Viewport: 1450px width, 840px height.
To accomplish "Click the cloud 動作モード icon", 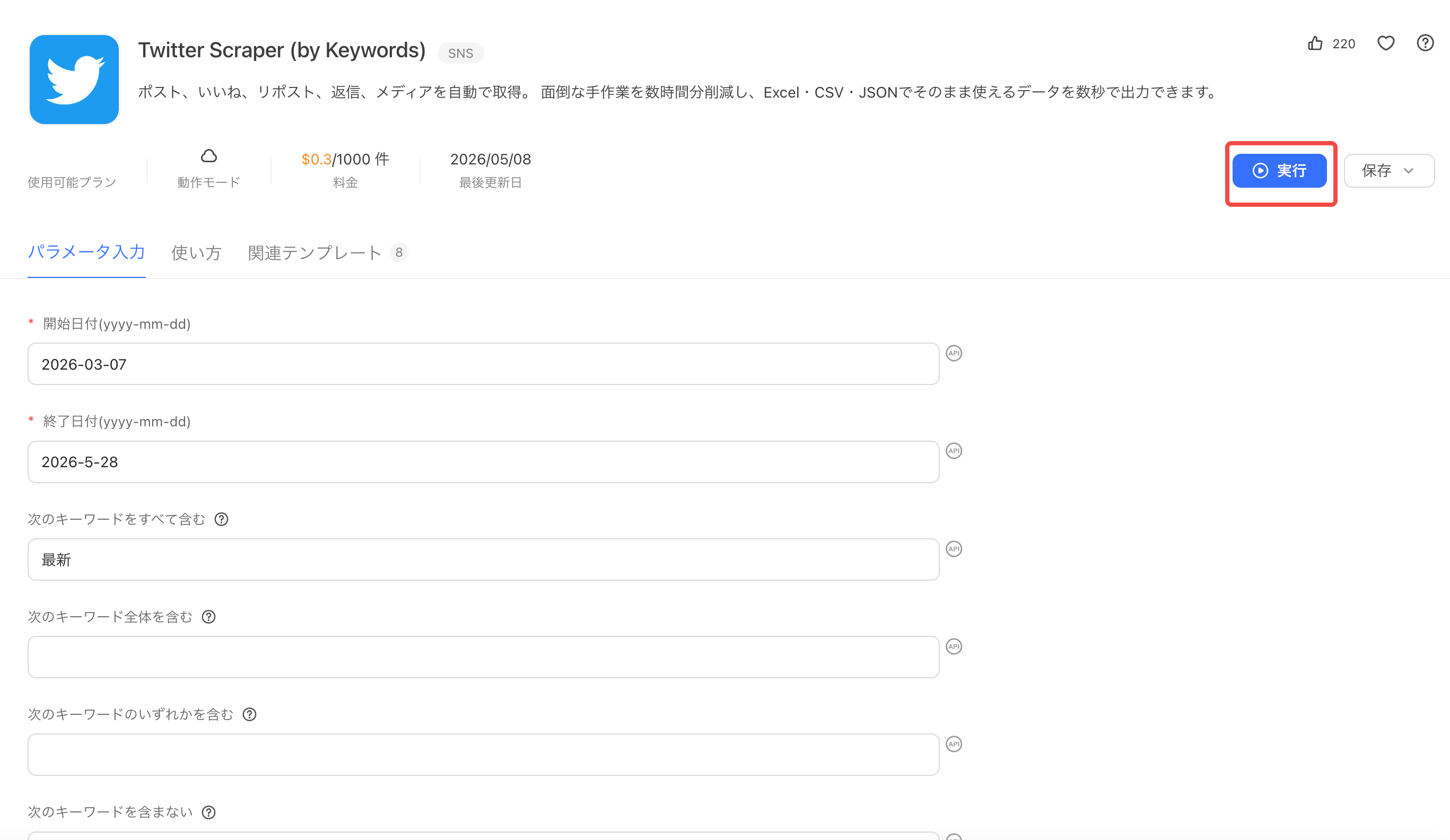I will tap(209, 156).
